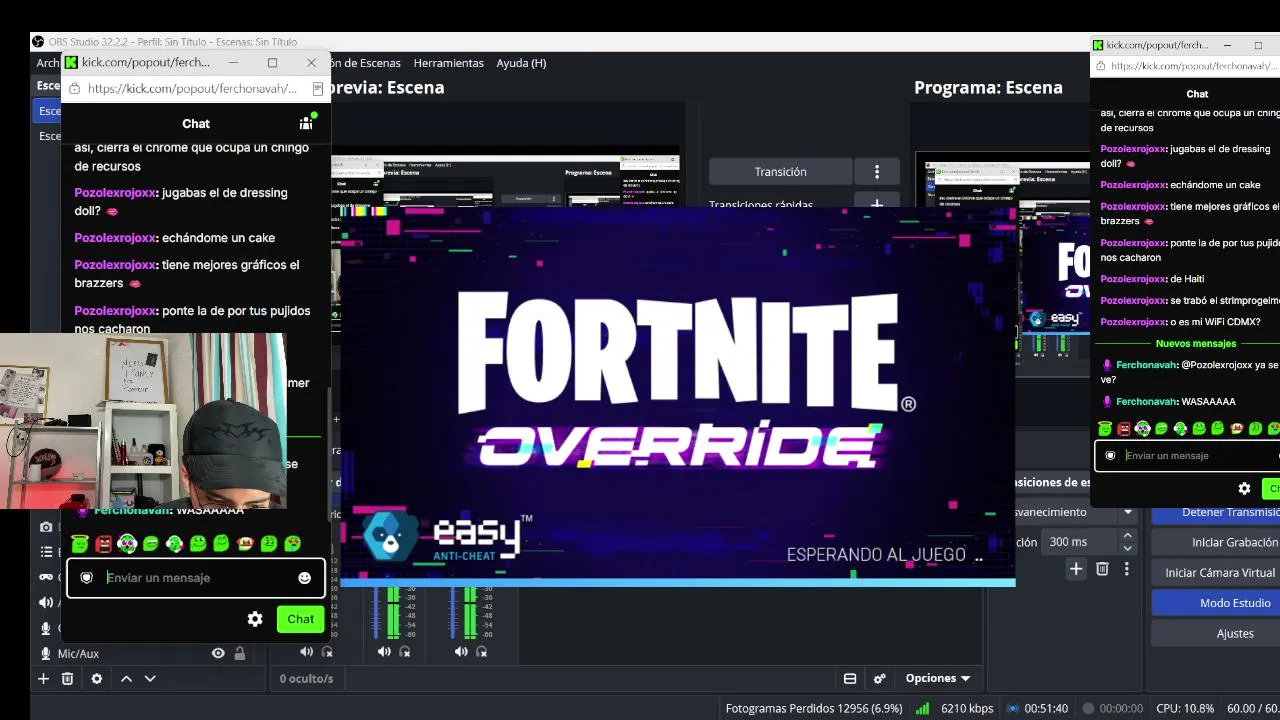Viewport: 1280px width, 720px height.
Task: Open chat settings gear in right Kick popout
Action: click(x=1244, y=489)
